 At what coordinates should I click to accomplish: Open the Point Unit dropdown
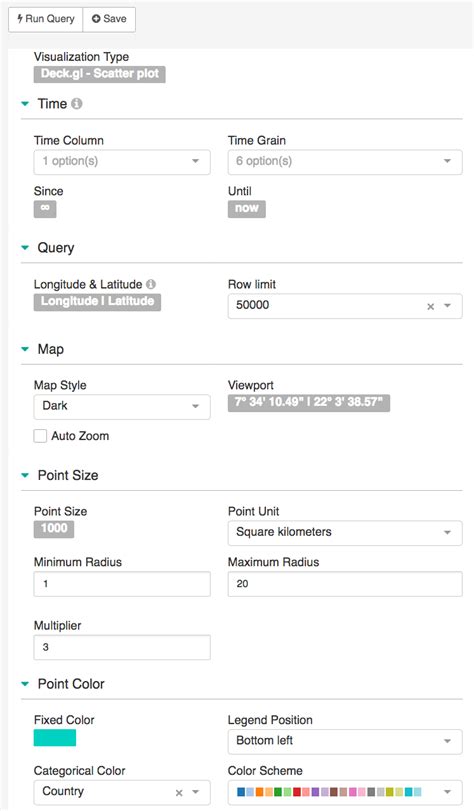click(345, 533)
